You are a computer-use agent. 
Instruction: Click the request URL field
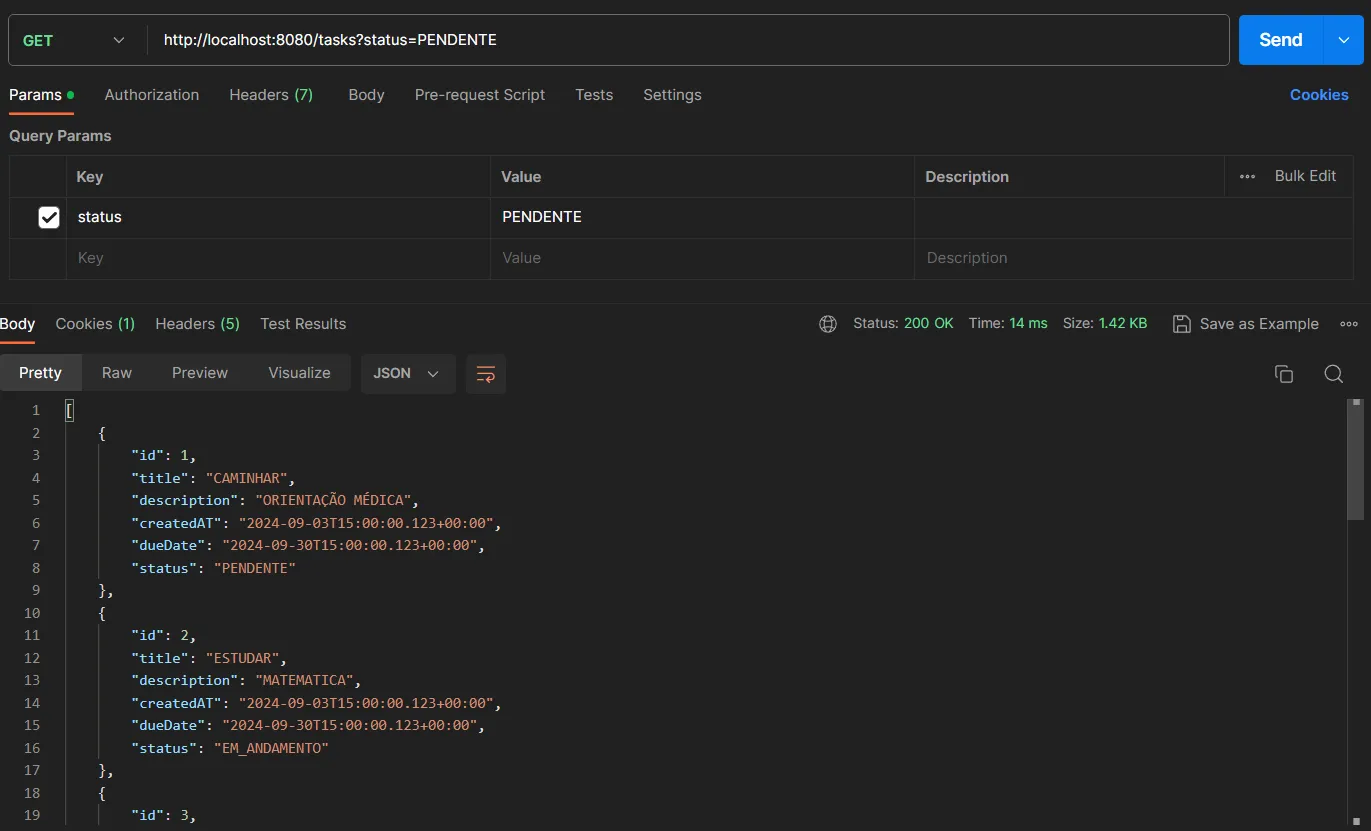click(688, 40)
